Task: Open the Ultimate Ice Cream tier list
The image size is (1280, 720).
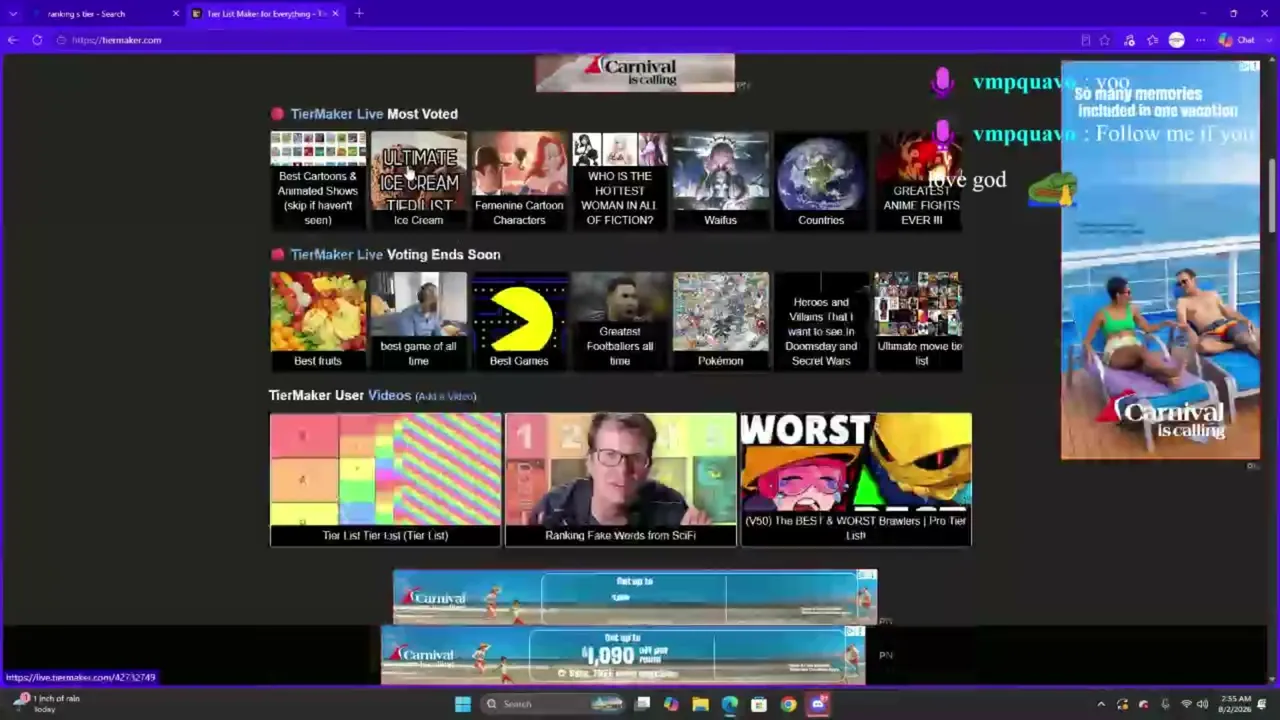Action: pyautogui.click(x=418, y=180)
